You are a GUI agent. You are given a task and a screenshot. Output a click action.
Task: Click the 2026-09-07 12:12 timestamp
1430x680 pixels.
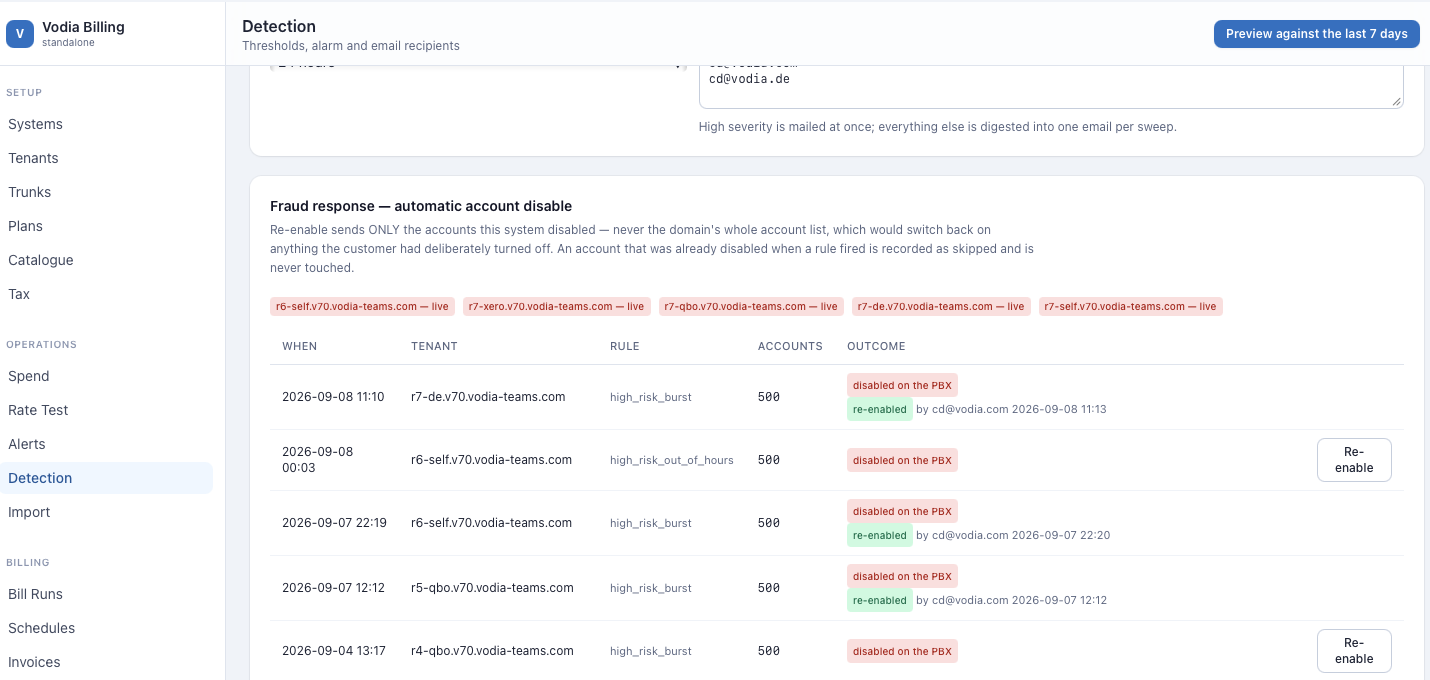click(x=333, y=588)
